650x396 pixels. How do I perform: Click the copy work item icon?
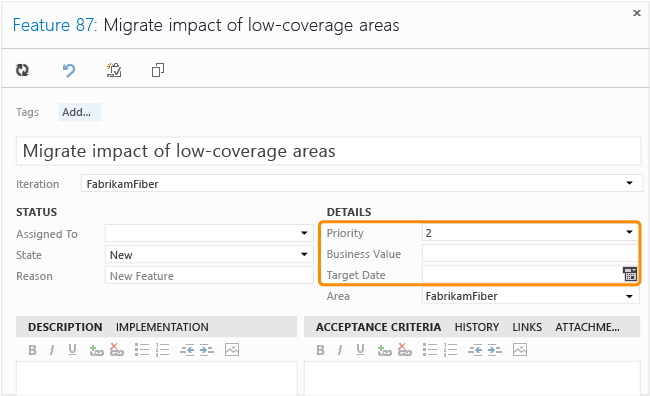[x=158, y=70]
